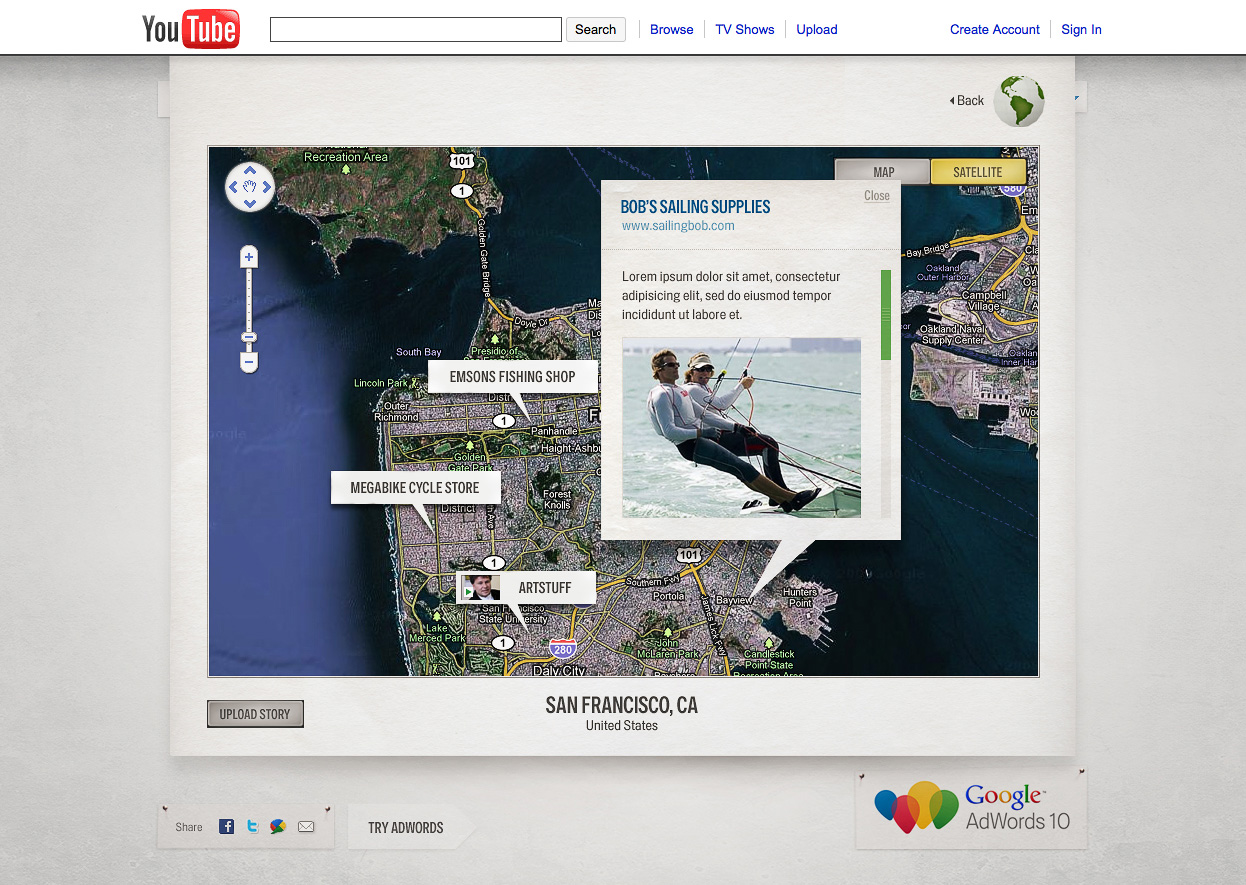Open the www.sailingbob.com link
The image size is (1246, 885).
click(x=678, y=226)
